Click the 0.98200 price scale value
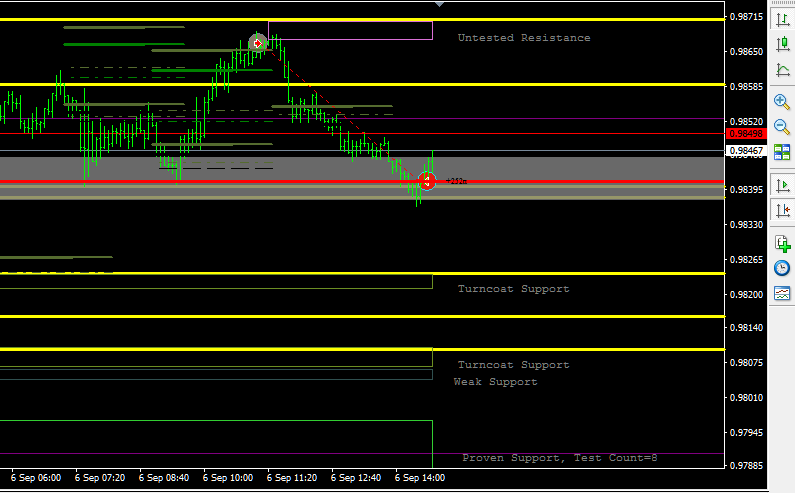The image size is (795, 493). (746, 295)
